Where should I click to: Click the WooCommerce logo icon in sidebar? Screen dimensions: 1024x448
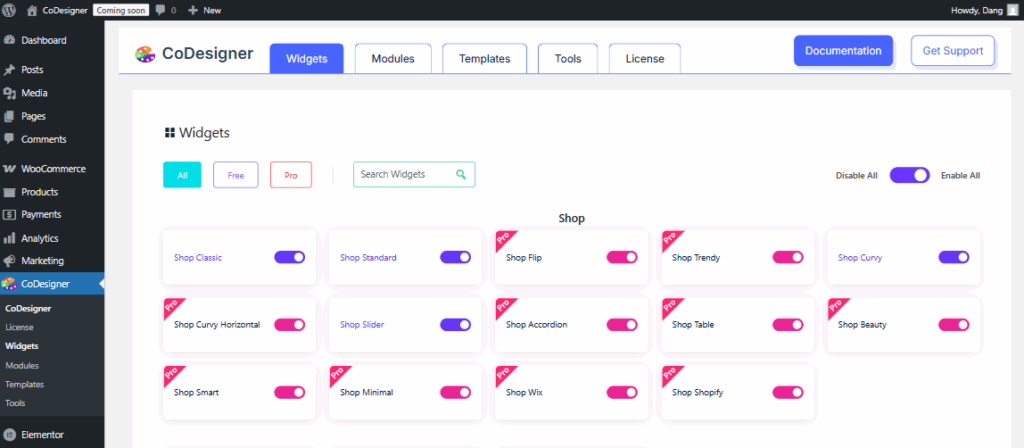pos(9,168)
